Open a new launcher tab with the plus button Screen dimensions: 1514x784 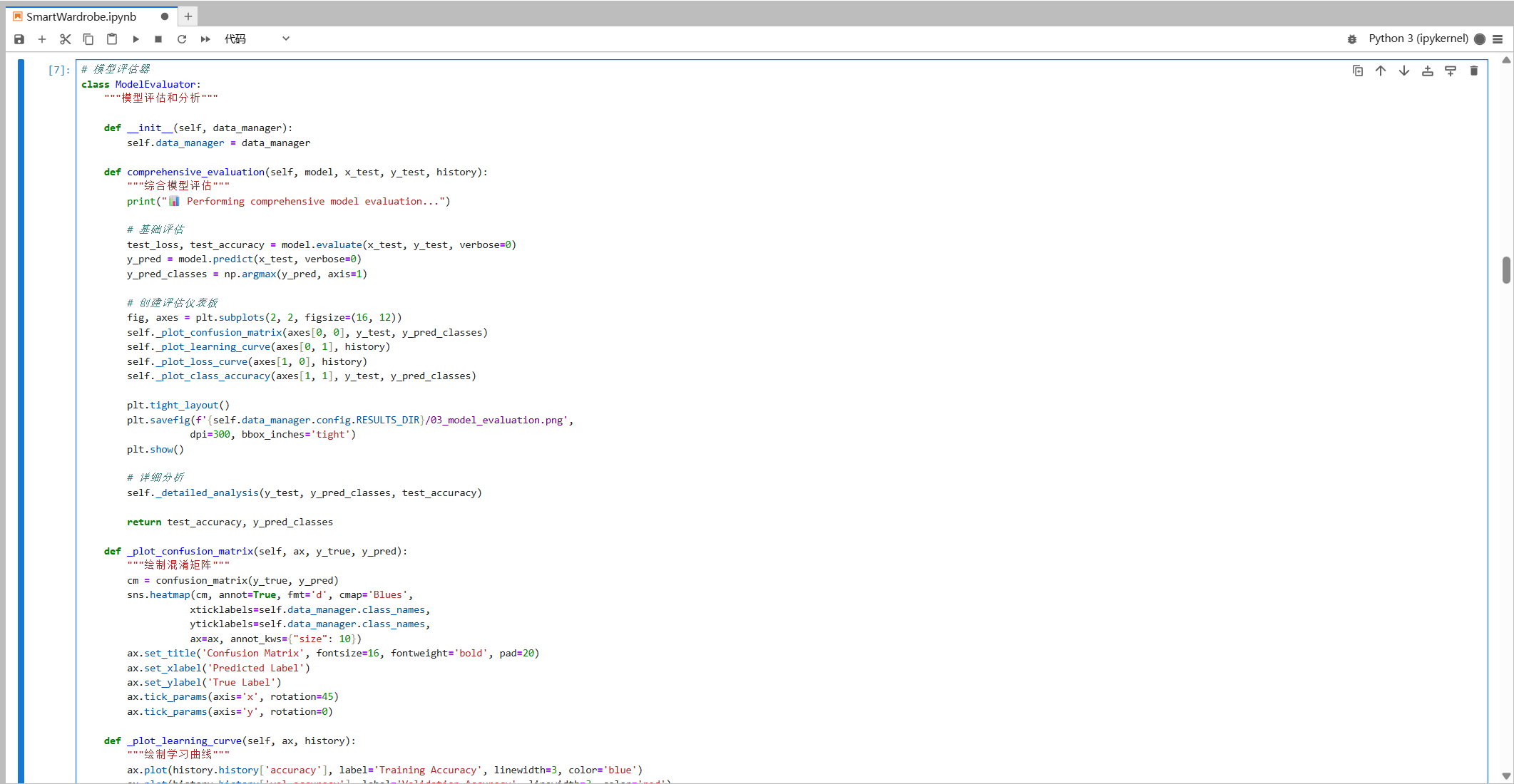point(188,16)
